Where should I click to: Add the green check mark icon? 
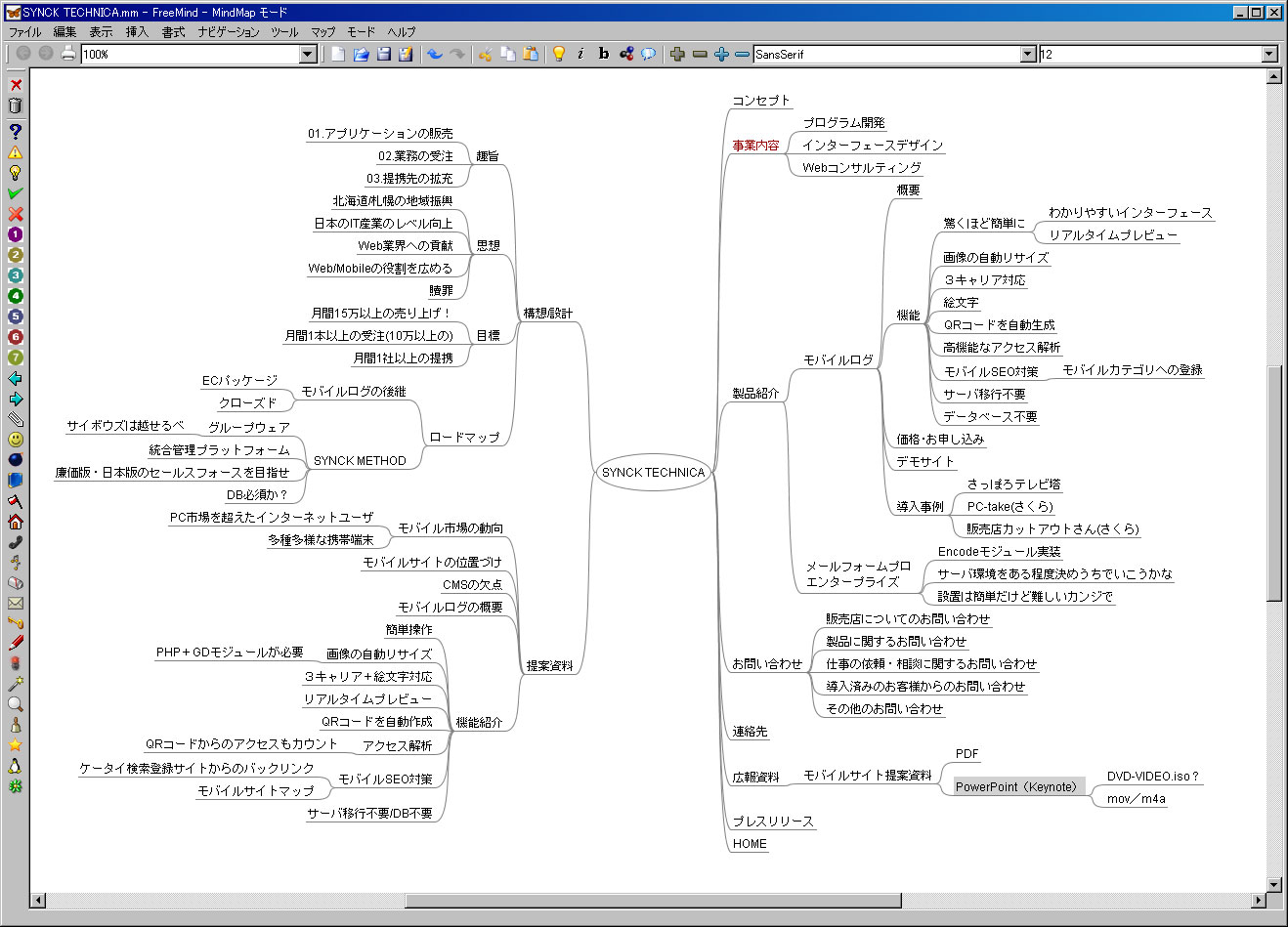(16, 193)
